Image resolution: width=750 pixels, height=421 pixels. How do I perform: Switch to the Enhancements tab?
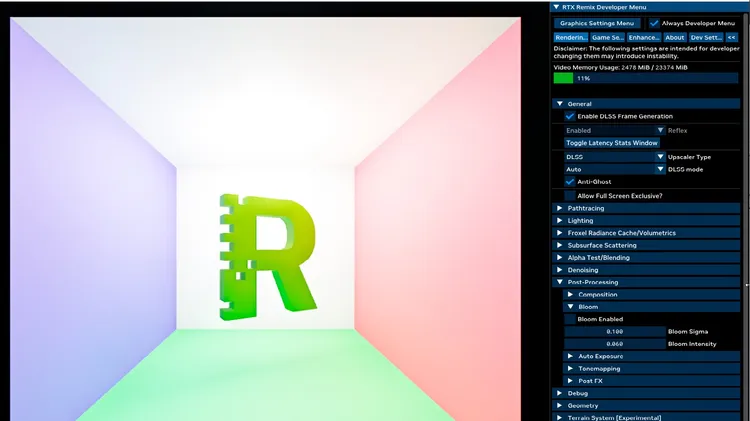click(644, 37)
